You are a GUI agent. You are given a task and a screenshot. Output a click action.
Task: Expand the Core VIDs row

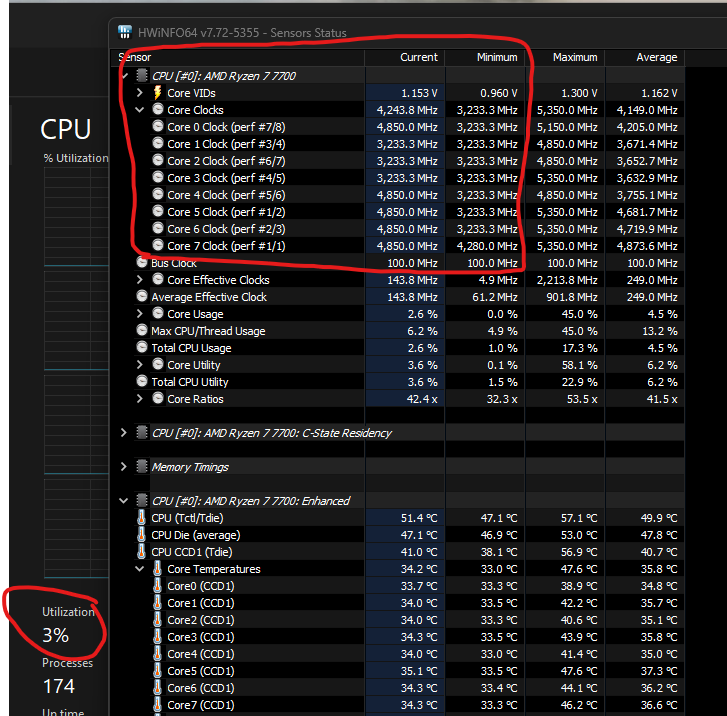140,93
